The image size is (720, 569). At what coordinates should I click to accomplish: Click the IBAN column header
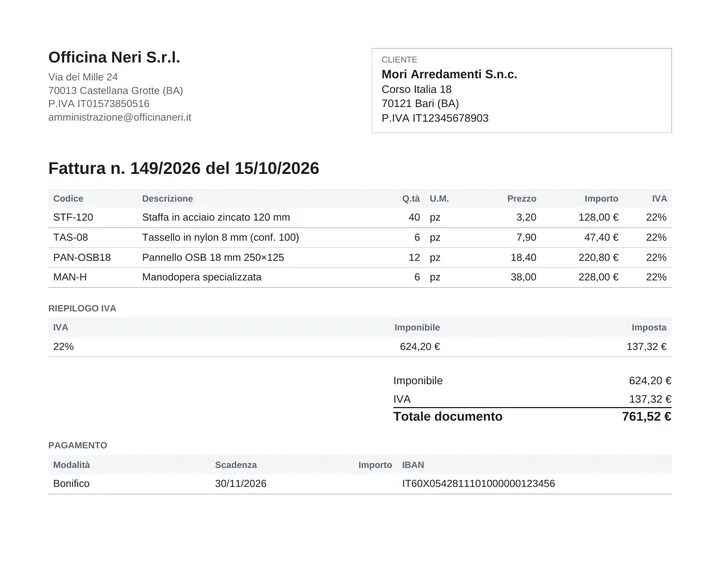click(413, 465)
